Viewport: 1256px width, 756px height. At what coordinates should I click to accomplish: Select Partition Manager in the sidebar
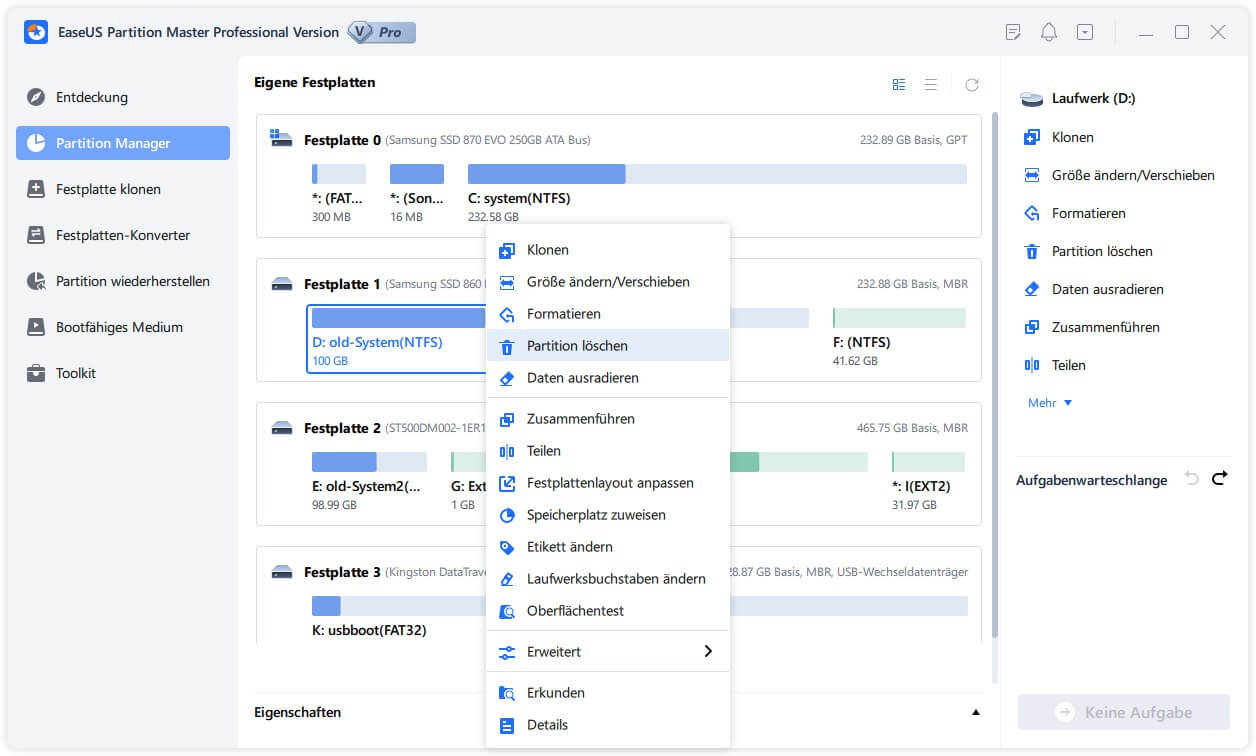tap(123, 143)
